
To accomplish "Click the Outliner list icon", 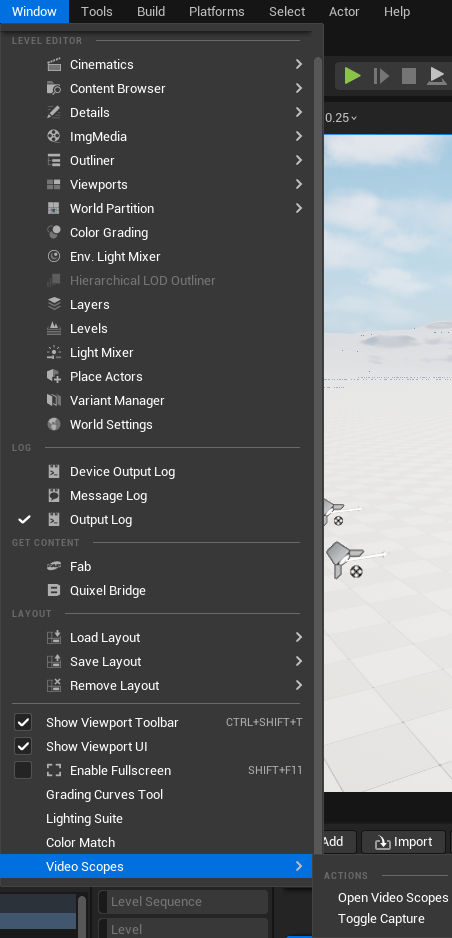I will (54, 160).
